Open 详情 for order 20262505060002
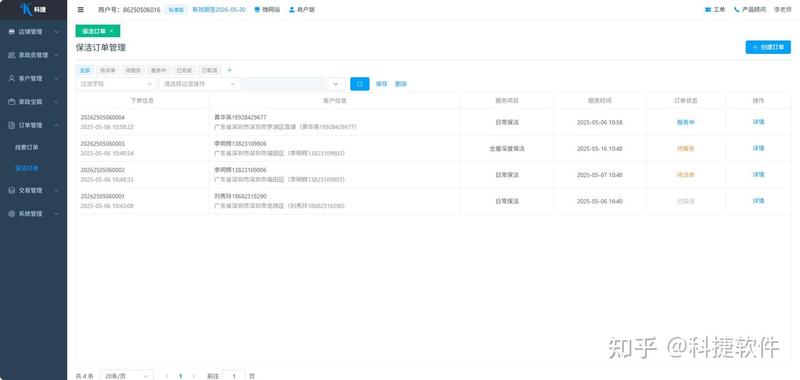This screenshot has height=380, width=800. [x=758, y=174]
